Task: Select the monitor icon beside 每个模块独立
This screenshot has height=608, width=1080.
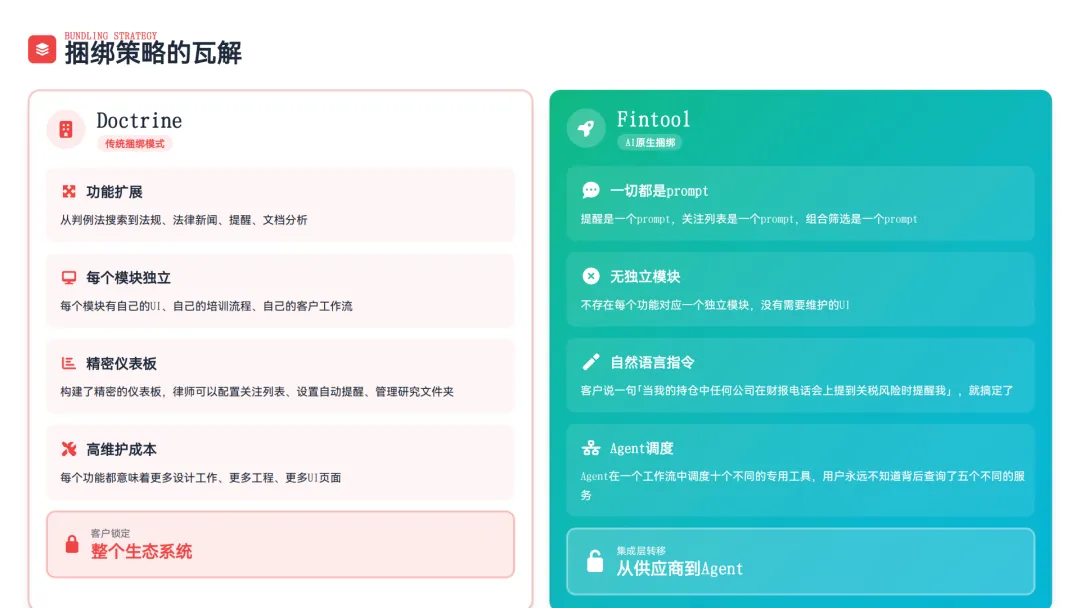Action: (69, 277)
